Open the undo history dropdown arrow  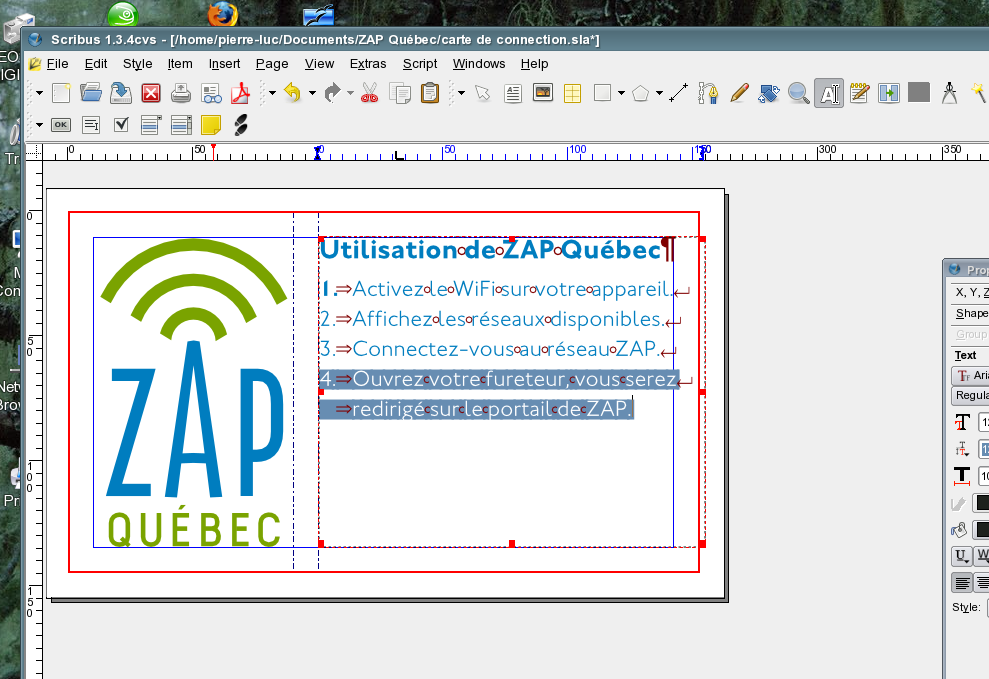(310, 93)
